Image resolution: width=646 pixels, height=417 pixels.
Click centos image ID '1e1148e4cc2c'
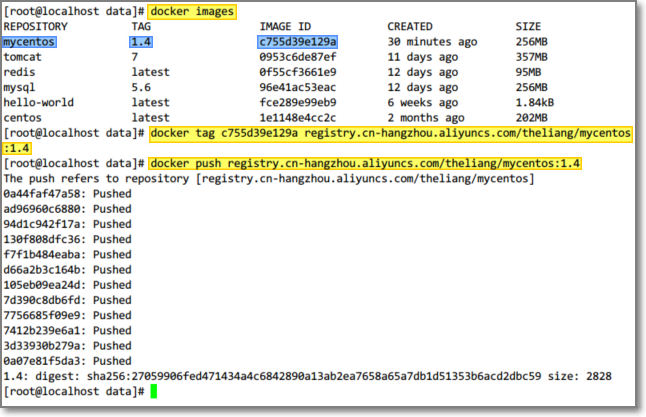298,118
